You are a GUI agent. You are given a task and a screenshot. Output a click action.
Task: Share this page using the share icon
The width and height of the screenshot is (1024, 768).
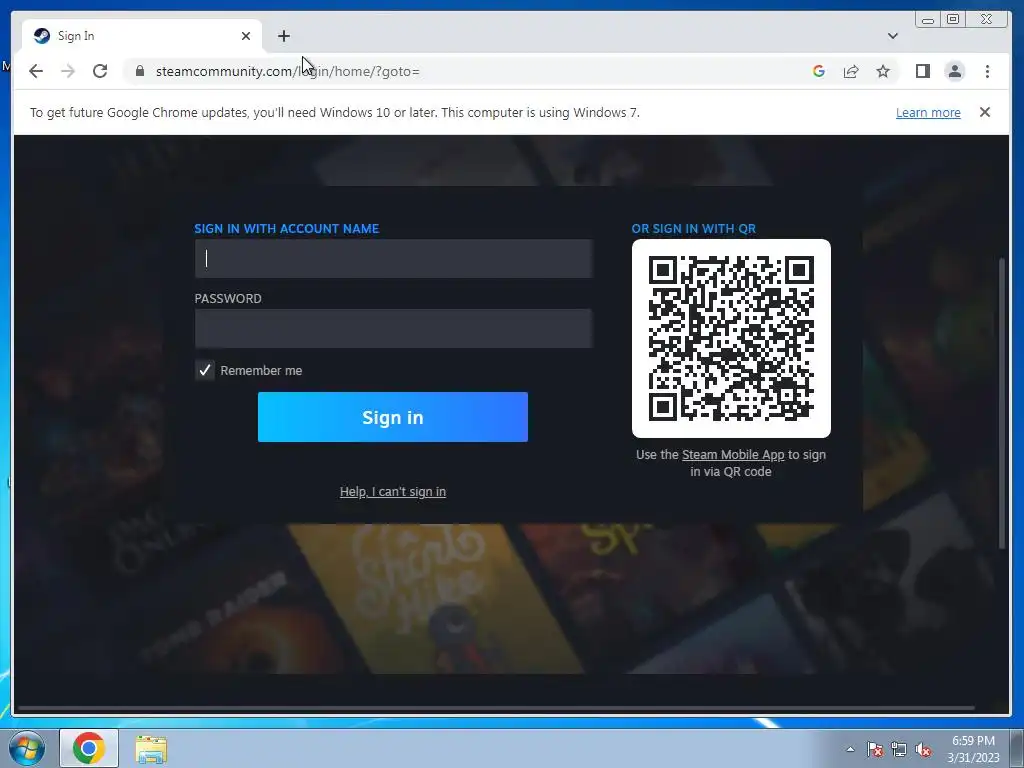point(851,71)
